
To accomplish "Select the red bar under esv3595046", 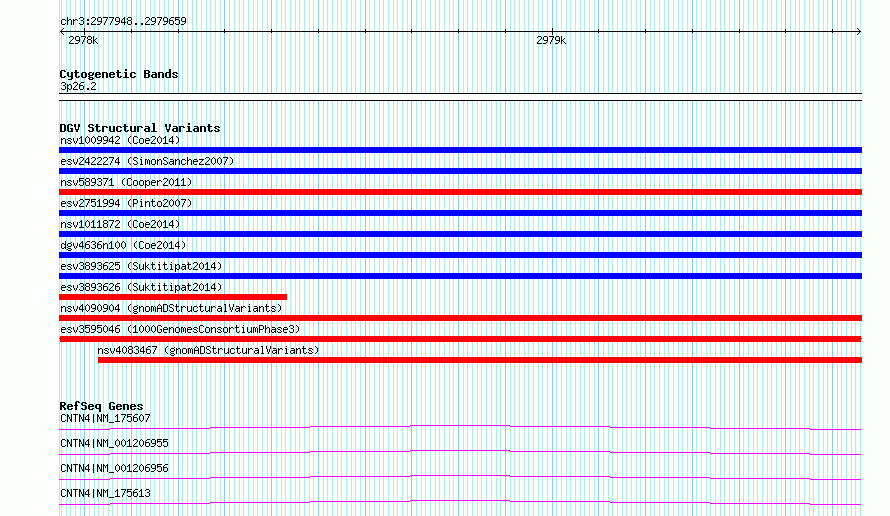I will coord(460,339).
